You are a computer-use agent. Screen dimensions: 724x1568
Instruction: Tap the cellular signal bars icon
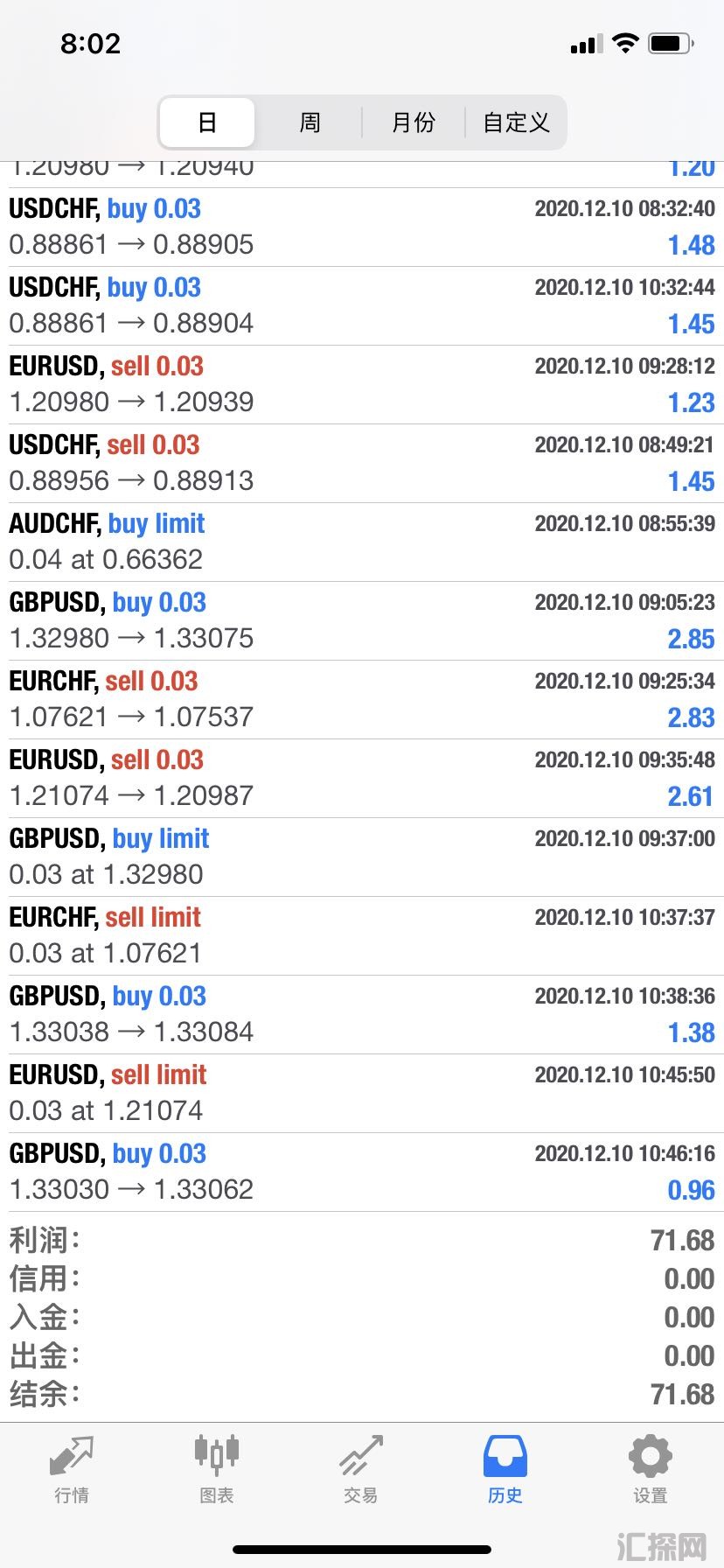586,44
